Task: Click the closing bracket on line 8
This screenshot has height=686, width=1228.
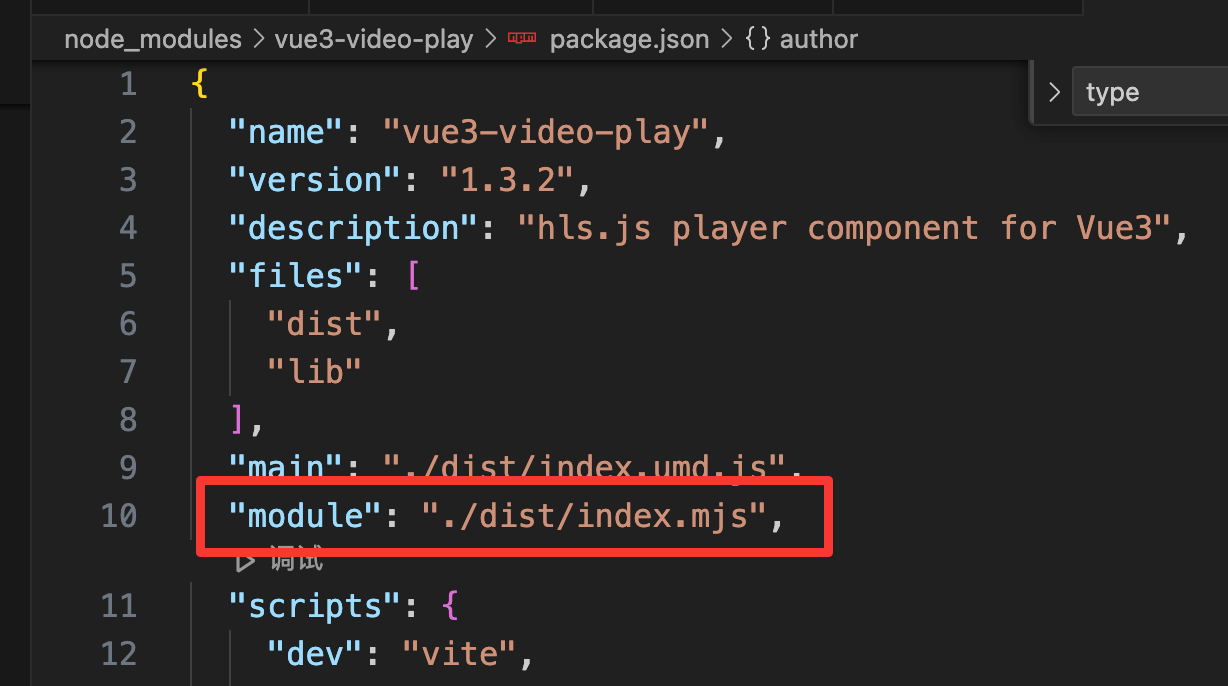Action: click(238, 420)
